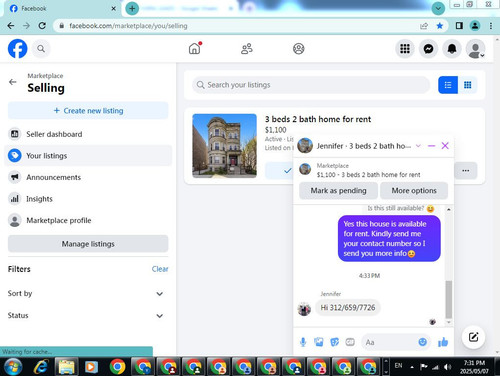Click into Search your listings field
Screen dimensions: 500x376
[311, 85]
